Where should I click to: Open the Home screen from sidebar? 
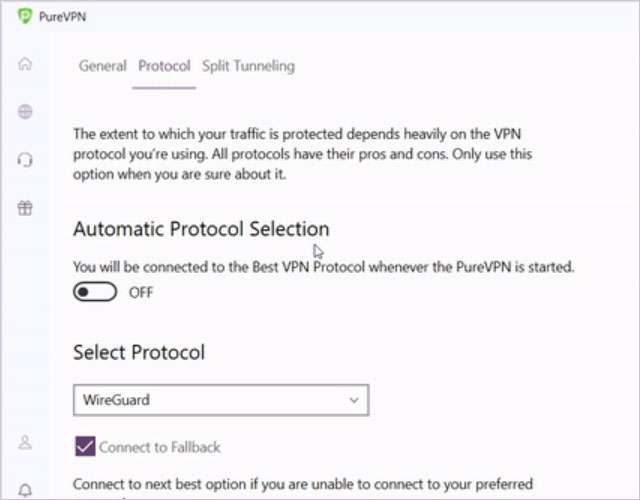[25, 65]
